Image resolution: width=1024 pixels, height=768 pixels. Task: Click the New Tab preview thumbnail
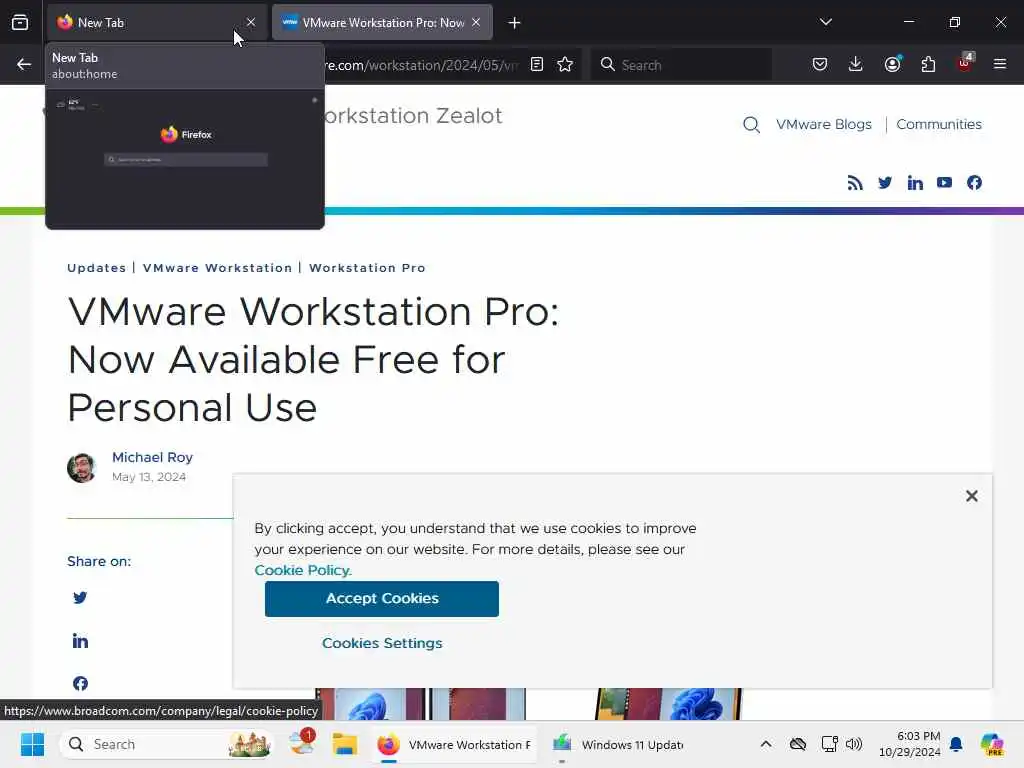tap(185, 159)
